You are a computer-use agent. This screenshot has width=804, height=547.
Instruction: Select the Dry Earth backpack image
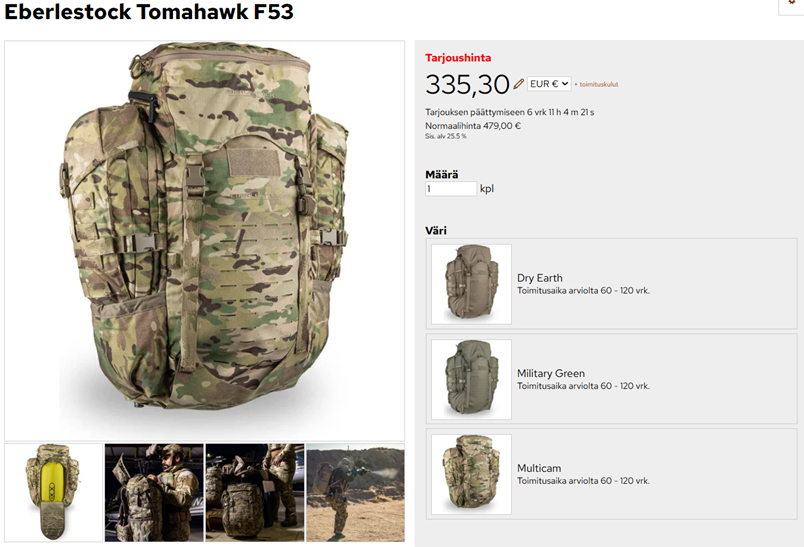tap(471, 284)
